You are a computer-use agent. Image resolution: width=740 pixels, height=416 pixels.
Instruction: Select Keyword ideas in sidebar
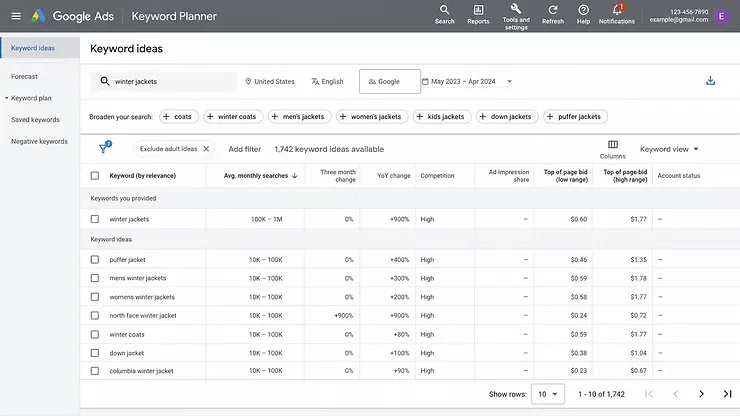(40, 48)
